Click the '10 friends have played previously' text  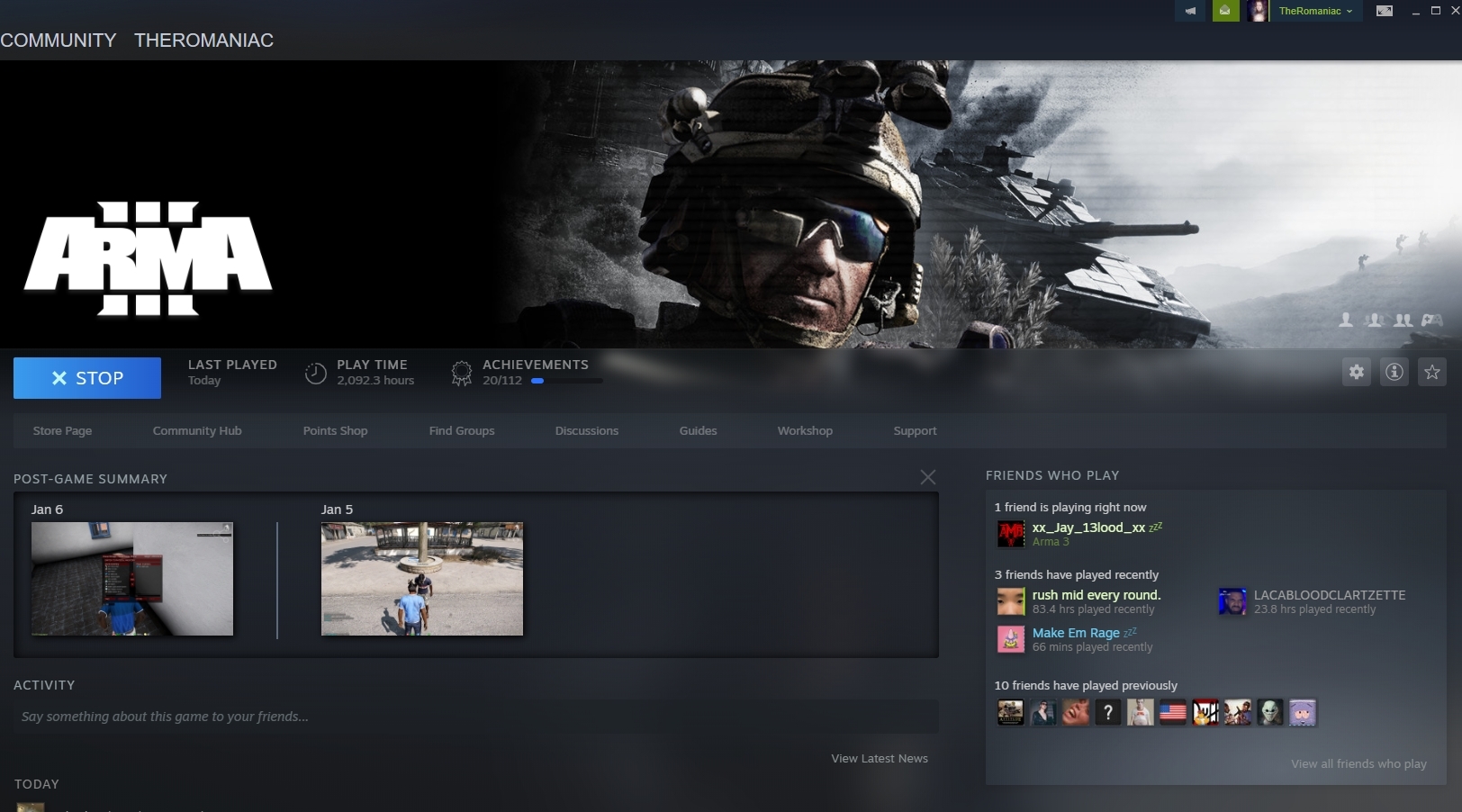pyautogui.click(x=1086, y=685)
